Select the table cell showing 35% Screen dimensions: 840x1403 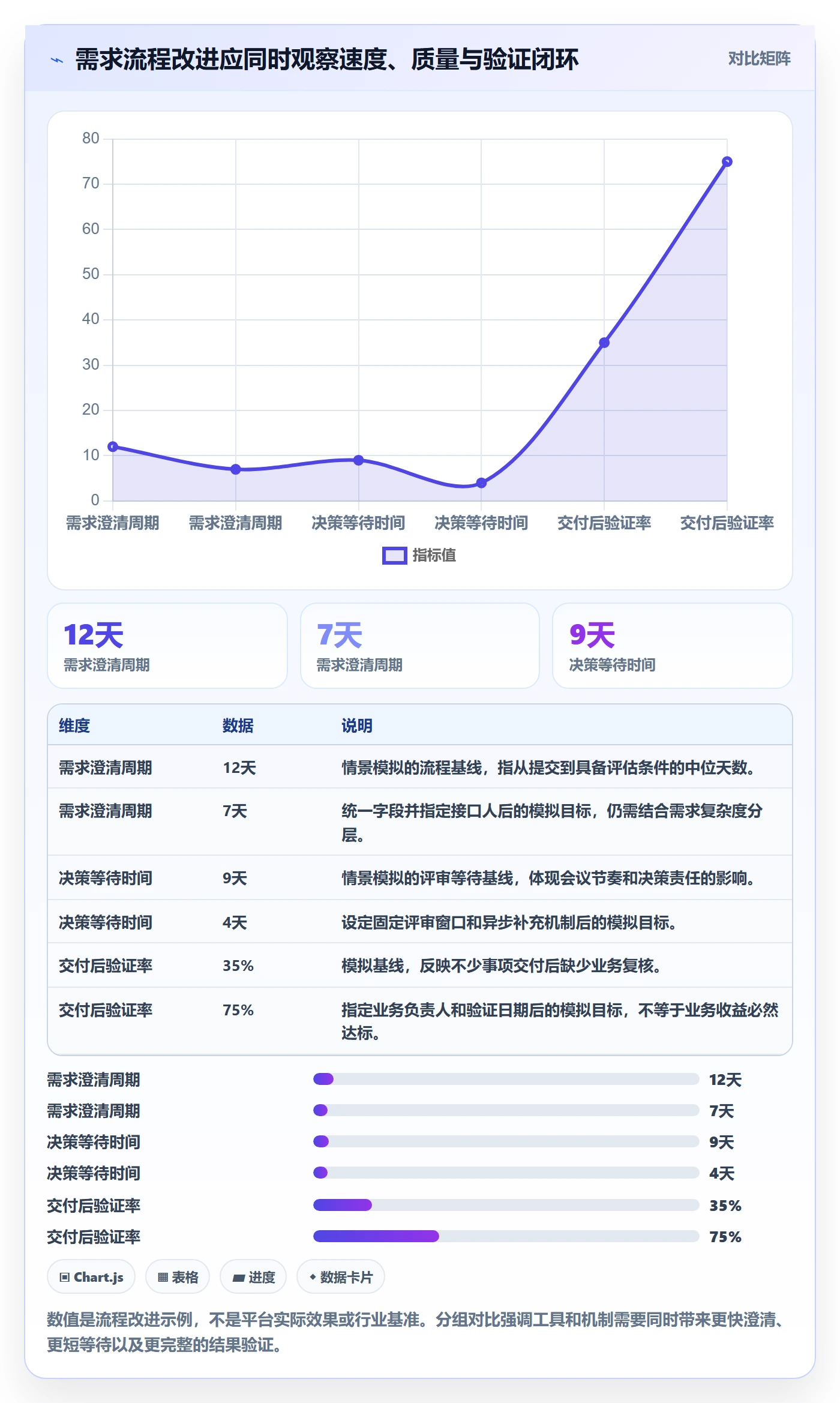click(x=238, y=966)
